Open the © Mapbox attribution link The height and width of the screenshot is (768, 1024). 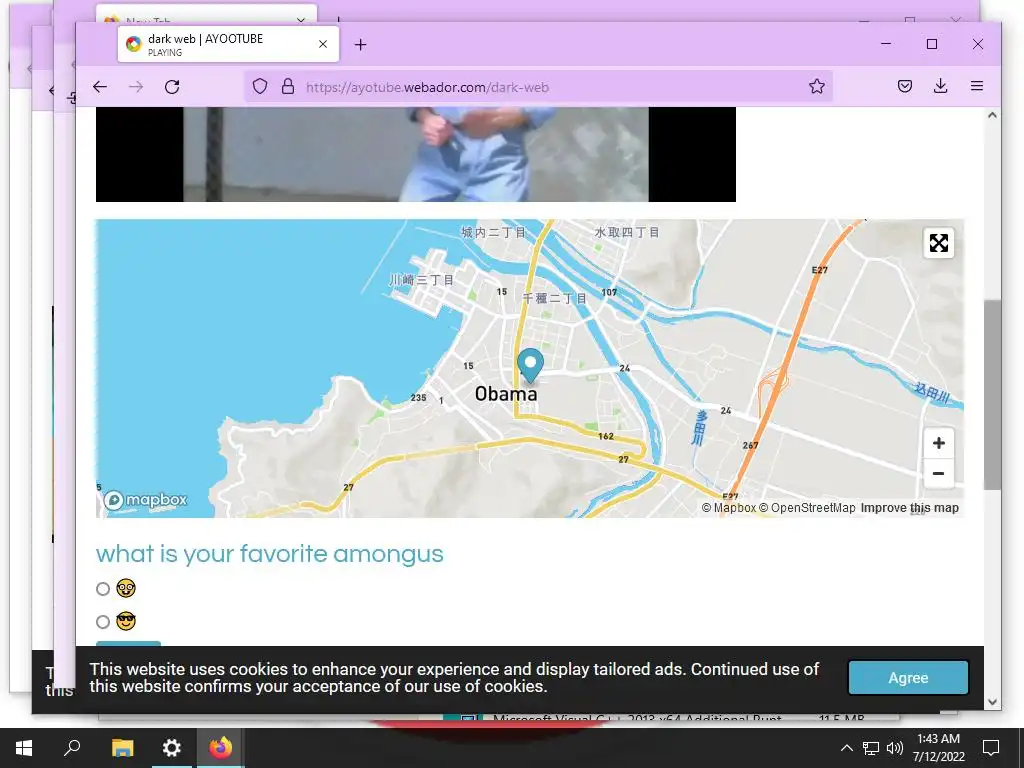[x=728, y=508]
